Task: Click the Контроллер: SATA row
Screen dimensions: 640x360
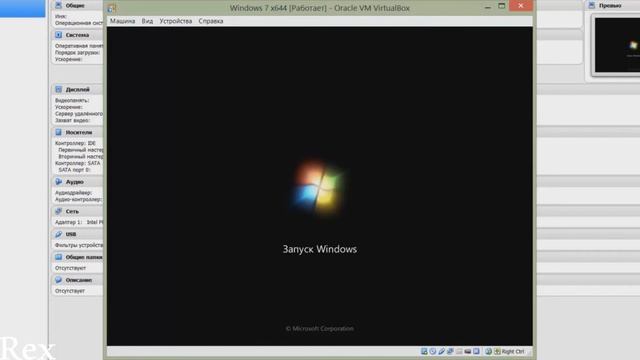Action: pyautogui.click(x=78, y=163)
